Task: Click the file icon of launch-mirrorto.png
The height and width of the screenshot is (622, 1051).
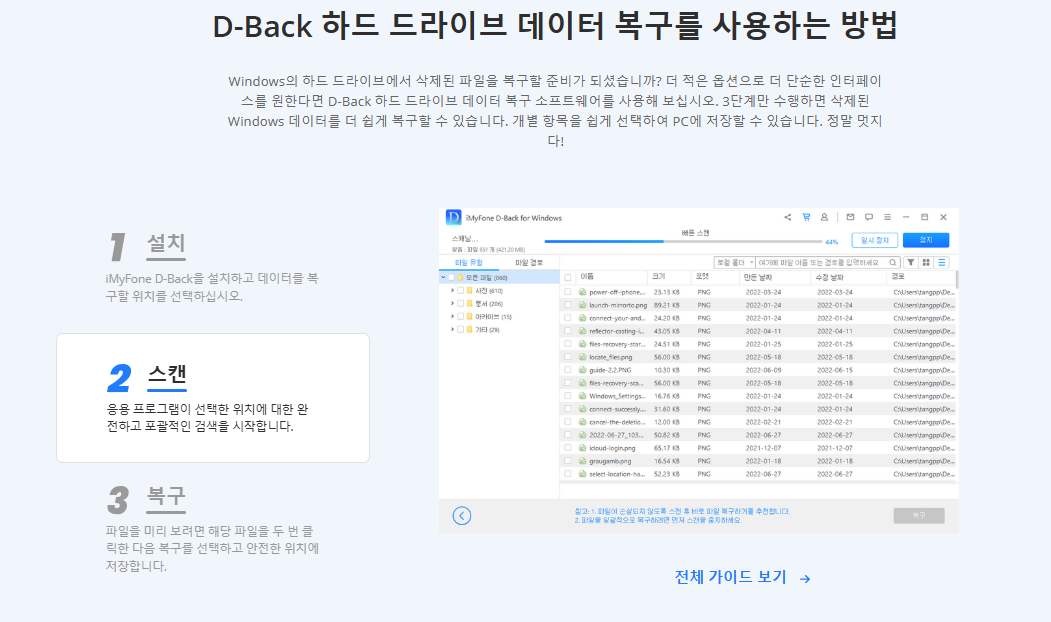Action: coord(582,305)
